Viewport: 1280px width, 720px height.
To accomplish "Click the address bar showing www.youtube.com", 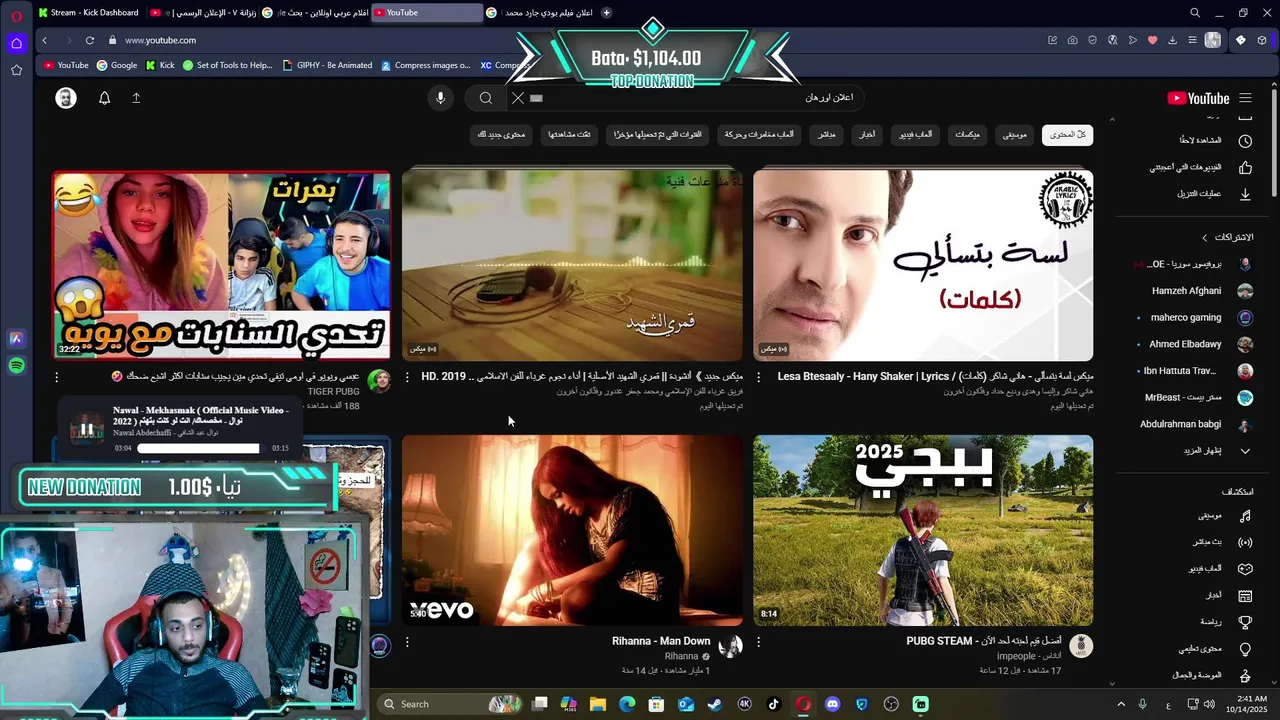I will [160, 40].
